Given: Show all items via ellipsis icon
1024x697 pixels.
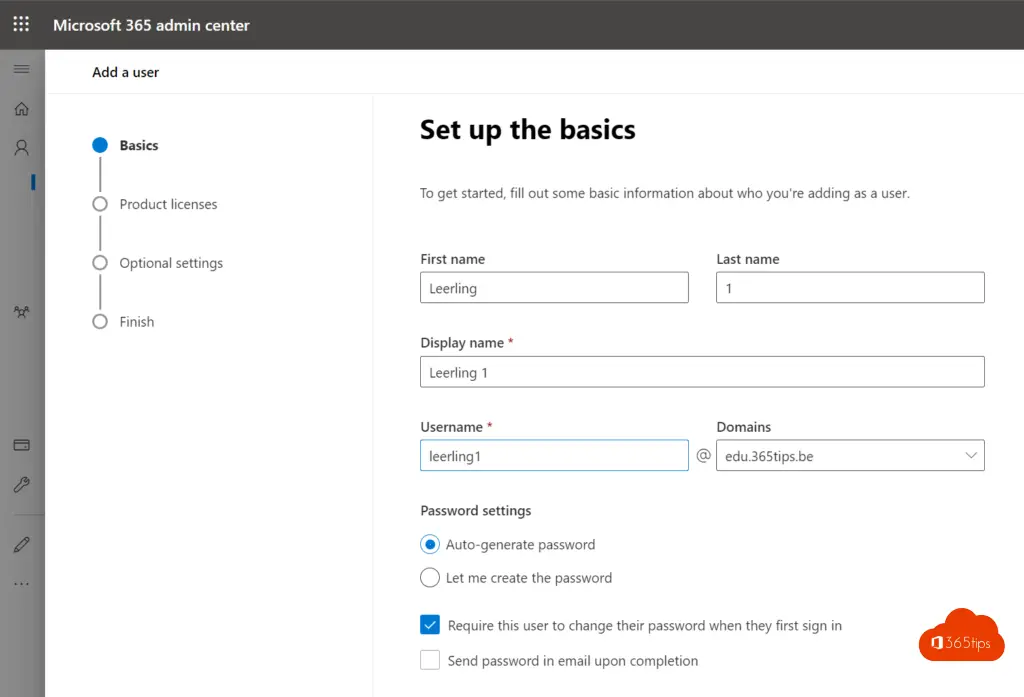Looking at the screenshot, I should point(22,584).
